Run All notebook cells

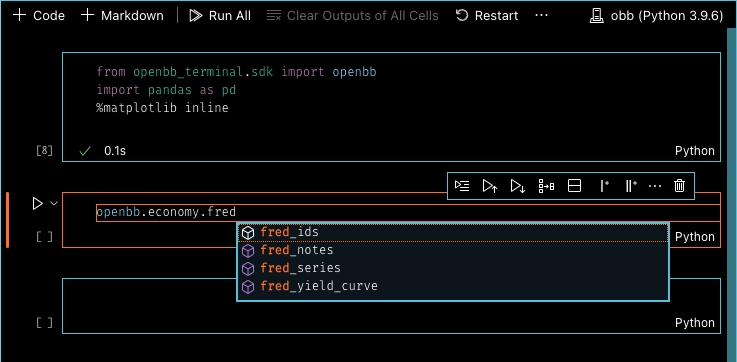pos(220,16)
